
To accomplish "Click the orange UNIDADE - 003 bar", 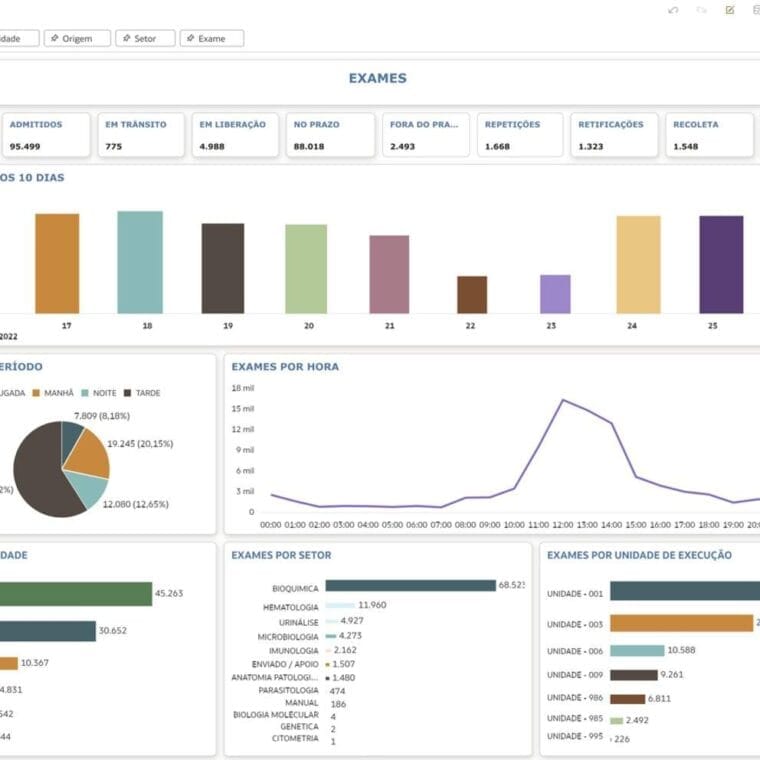I will 680,623.
